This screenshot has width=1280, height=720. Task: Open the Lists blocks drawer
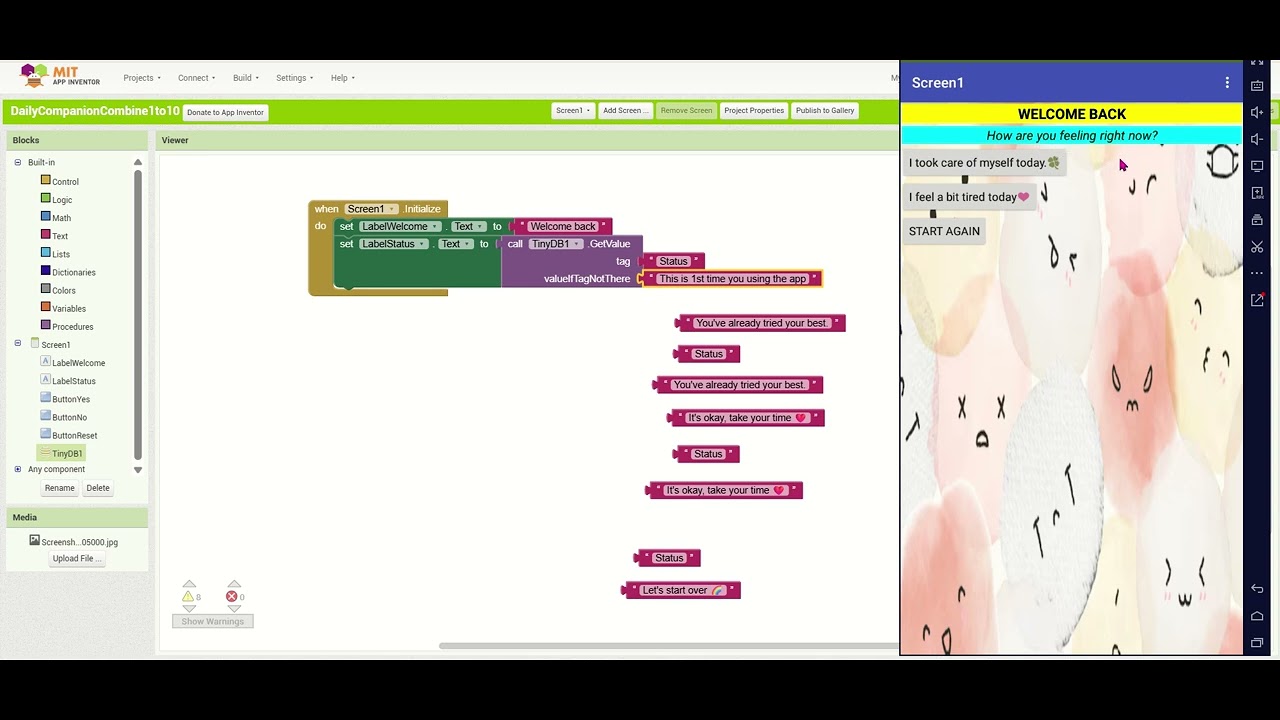coord(54,254)
